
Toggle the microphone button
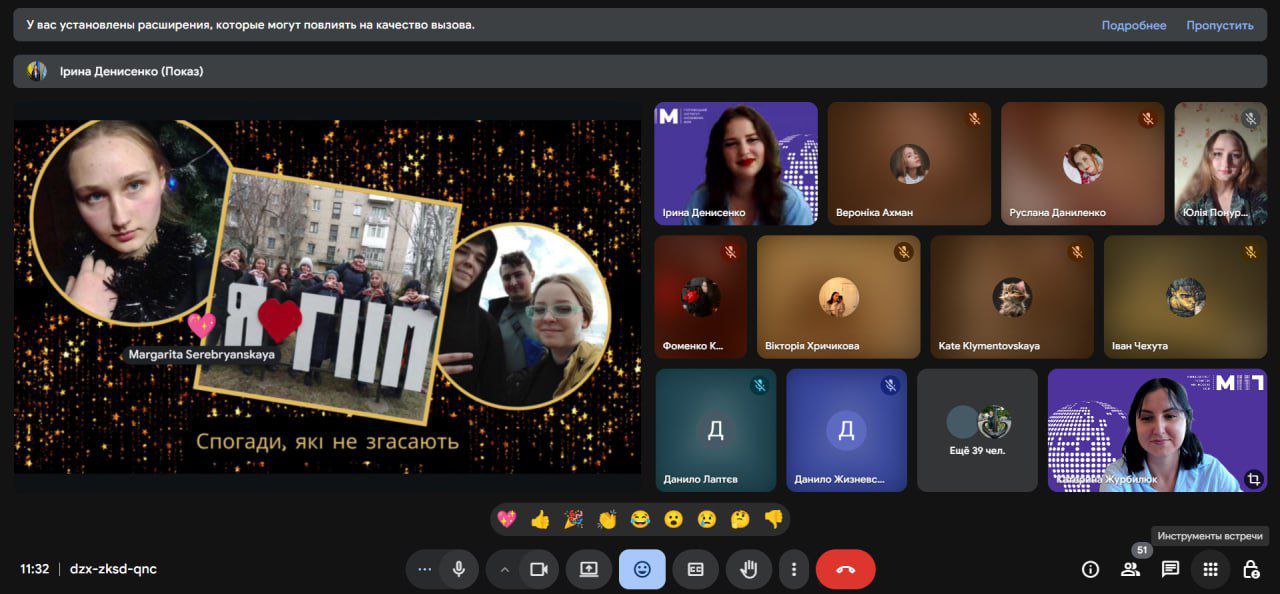click(459, 569)
